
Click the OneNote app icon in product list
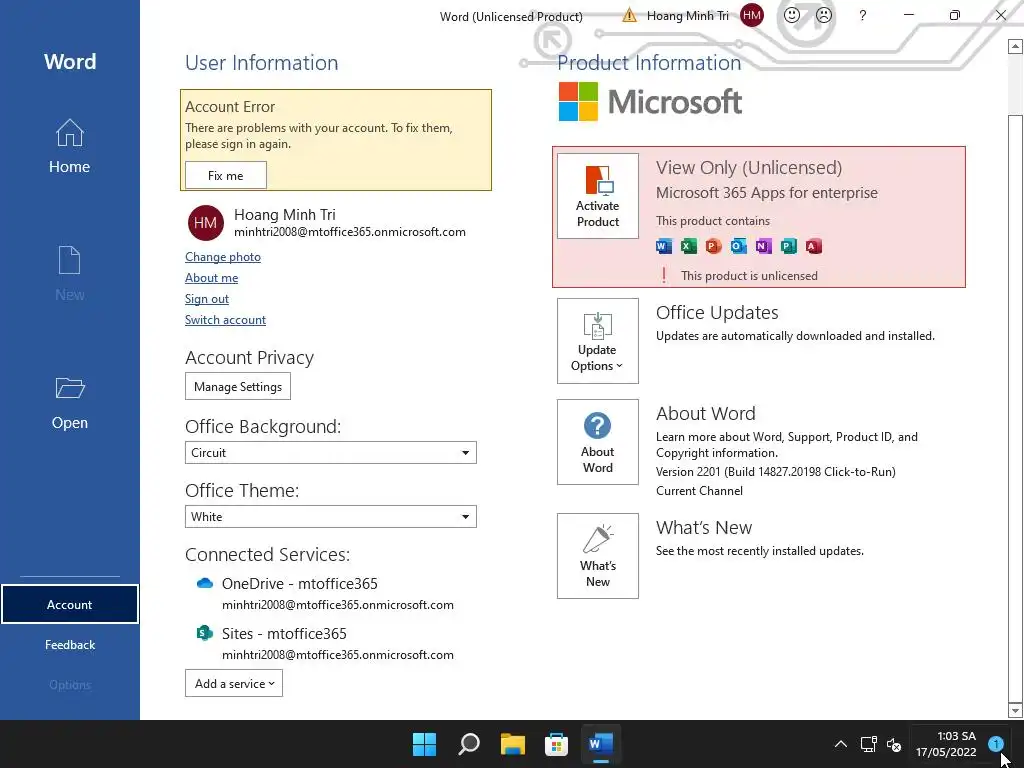[x=763, y=246]
